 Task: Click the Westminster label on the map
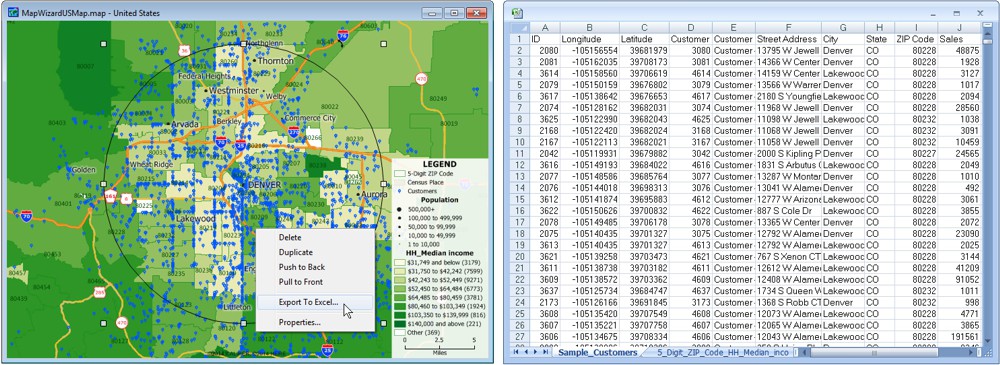click(x=233, y=91)
